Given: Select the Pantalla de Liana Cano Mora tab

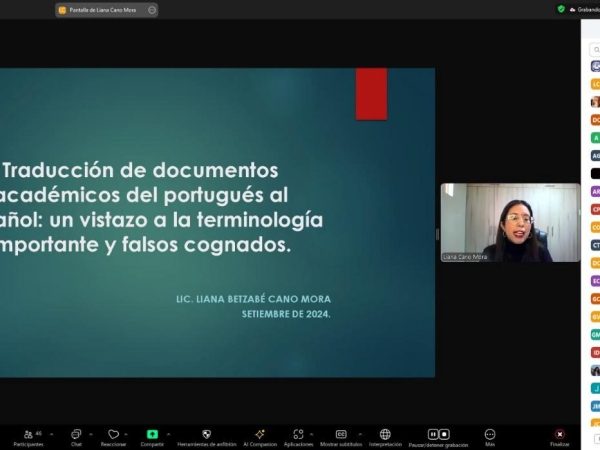Looking at the screenshot, I should pos(106,10).
